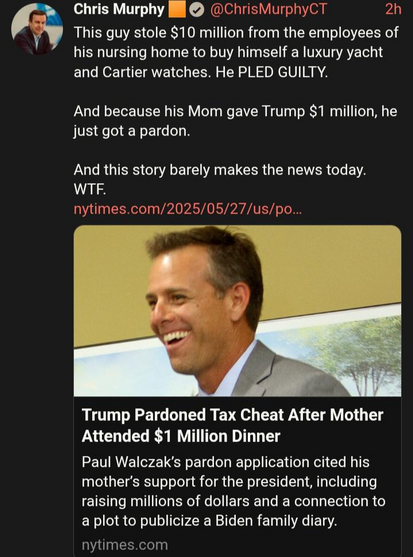This screenshot has height=557, width=413.
Task: Click nytimes.com source label under card
Action: 125,545
